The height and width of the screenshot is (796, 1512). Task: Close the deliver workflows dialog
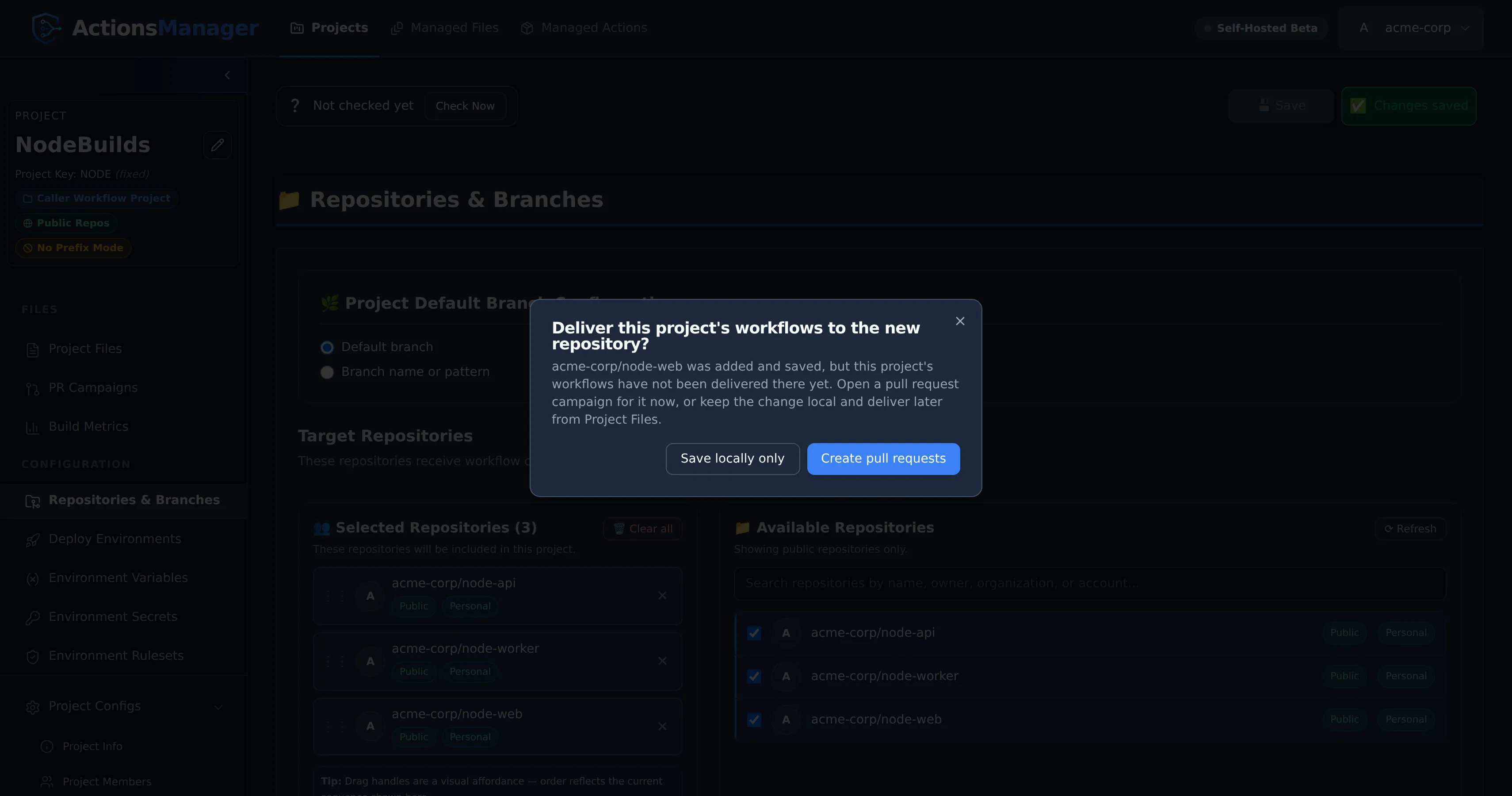[960, 321]
